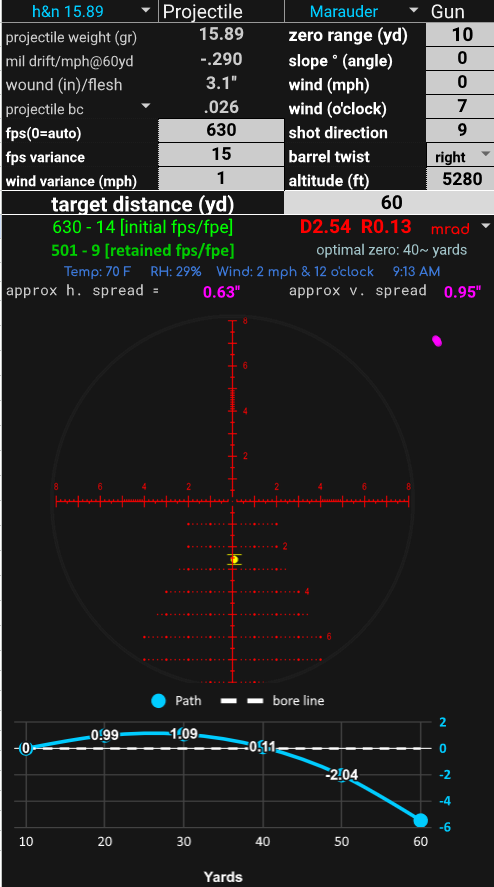Select the fps variance field showing 15
Image resolution: width=494 pixels, height=887 pixels.
tap(221, 154)
